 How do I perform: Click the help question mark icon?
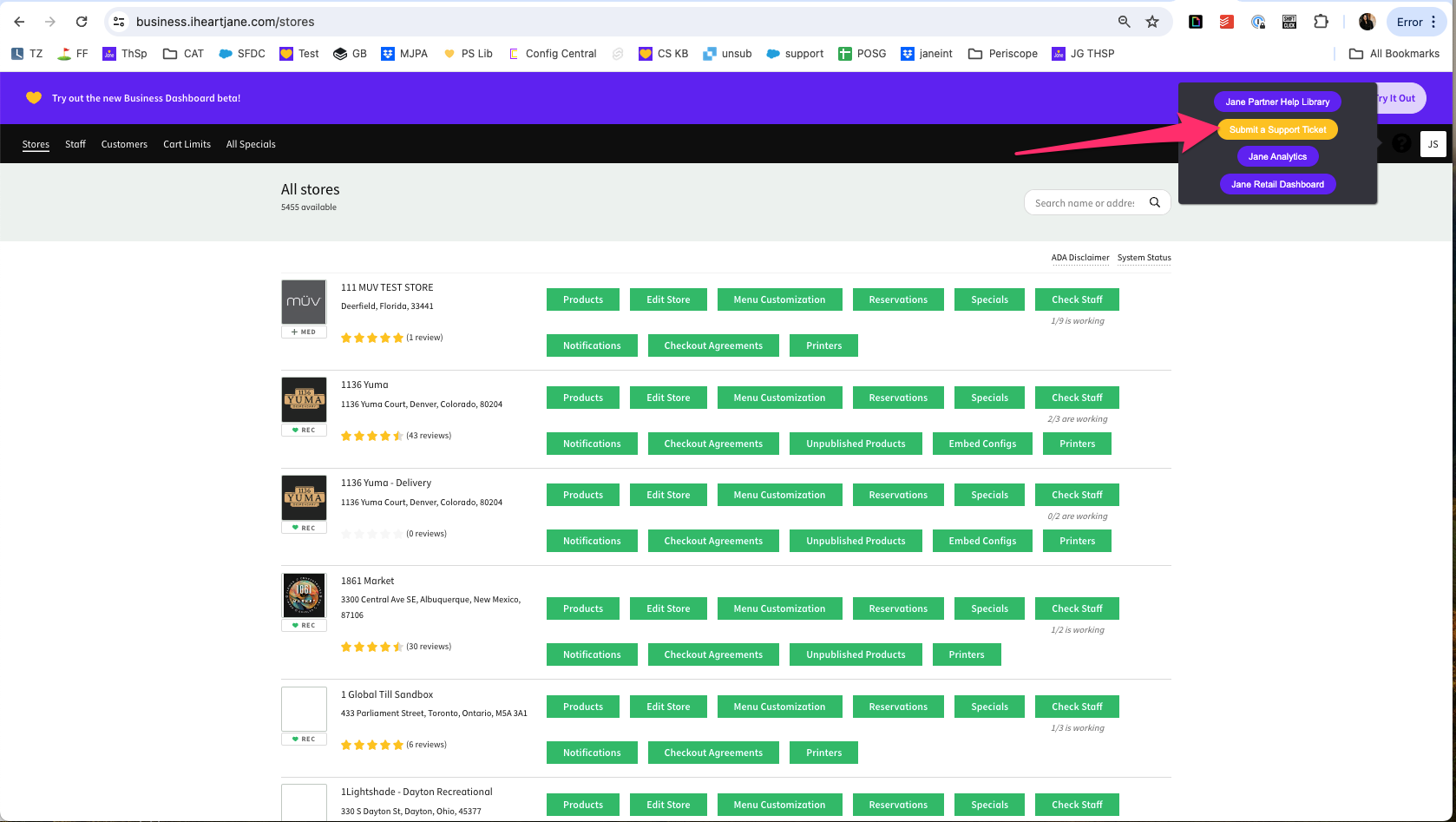click(x=1401, y=144)
